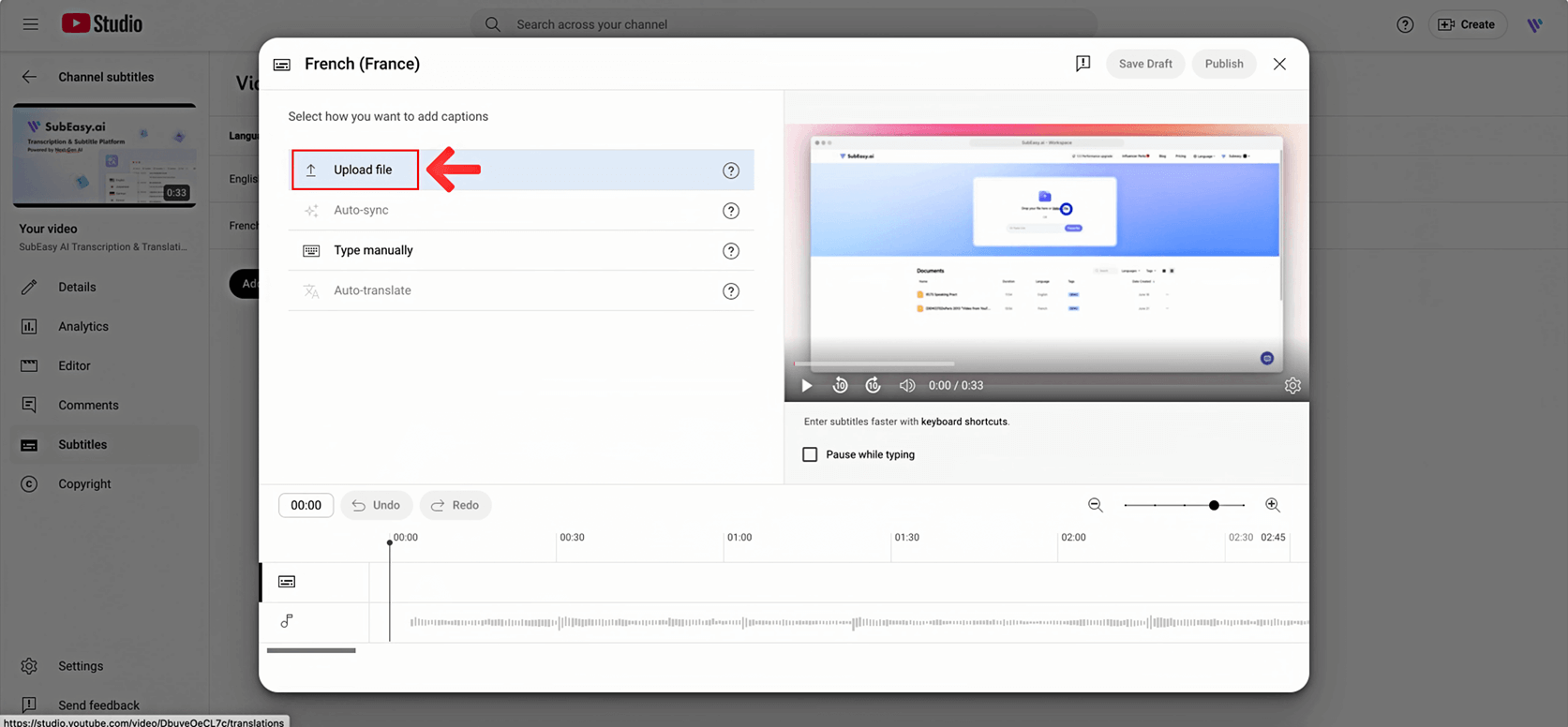This screenshot has height=727, width=1568.
Task: Enable the Pause while typing checkbox
Action: [x=810, y=454]
